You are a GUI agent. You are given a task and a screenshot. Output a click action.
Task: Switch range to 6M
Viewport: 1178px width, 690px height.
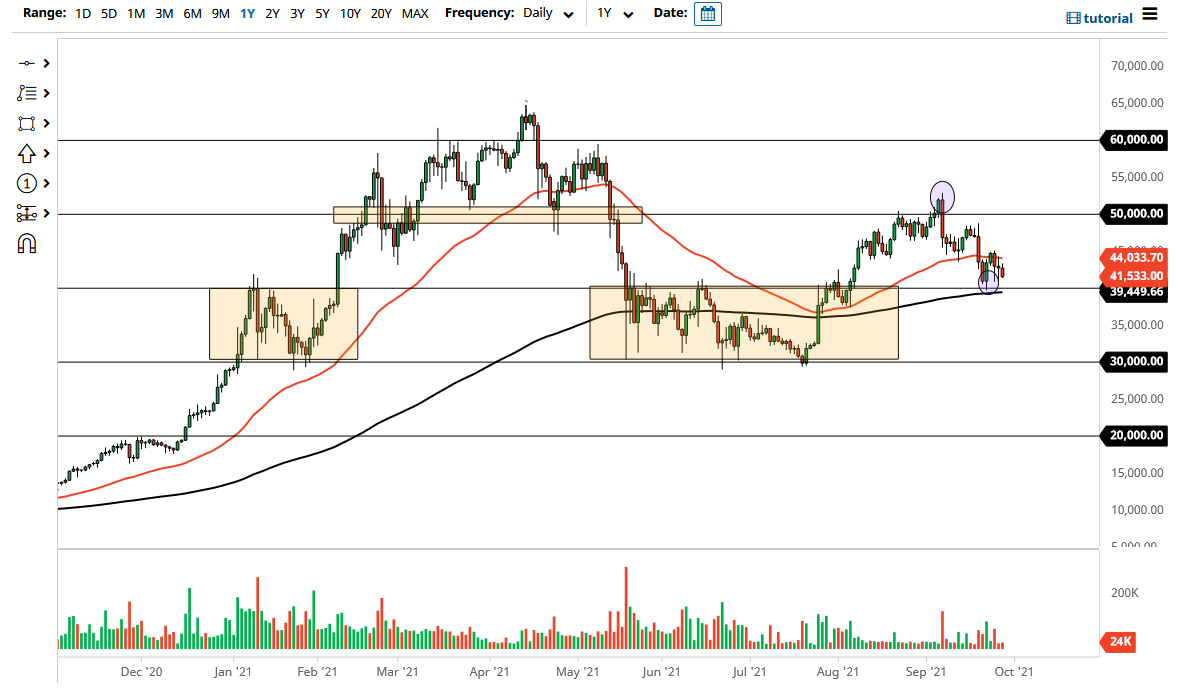point(192,15)
